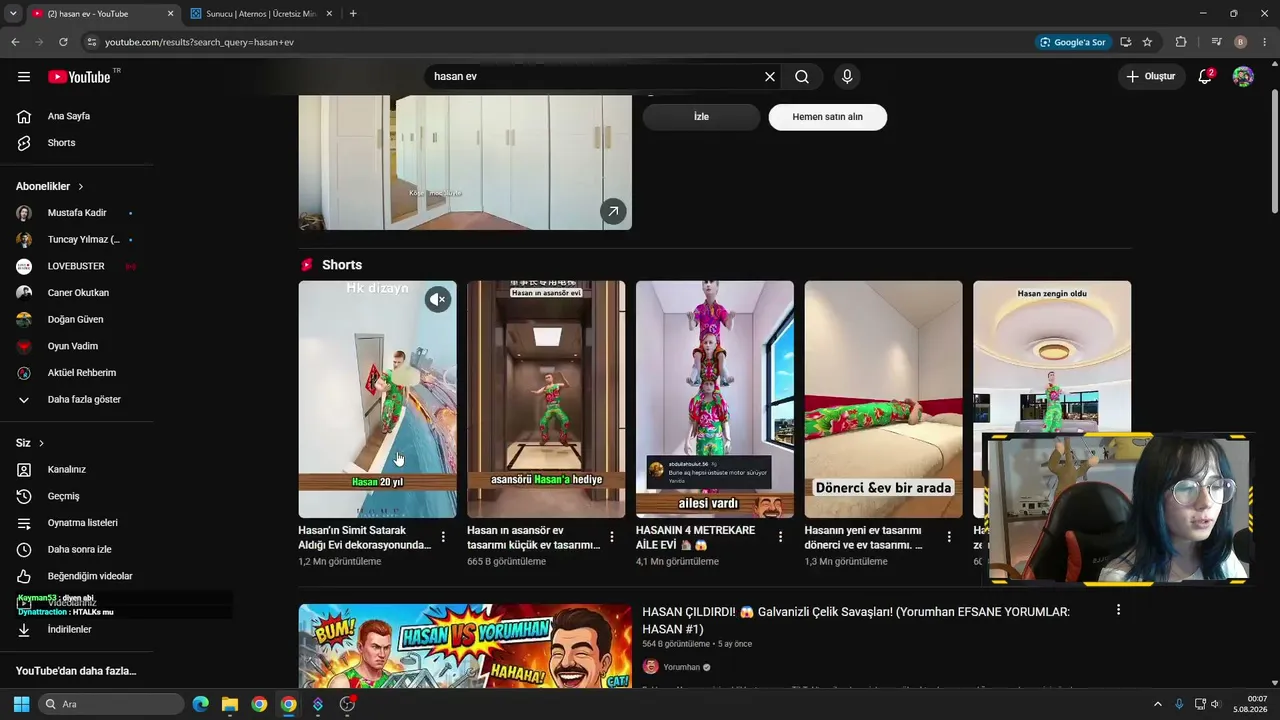The image size is (1280, 720).
Task: Click the Google'a Sor button
Action: (x=1074, y=42)
